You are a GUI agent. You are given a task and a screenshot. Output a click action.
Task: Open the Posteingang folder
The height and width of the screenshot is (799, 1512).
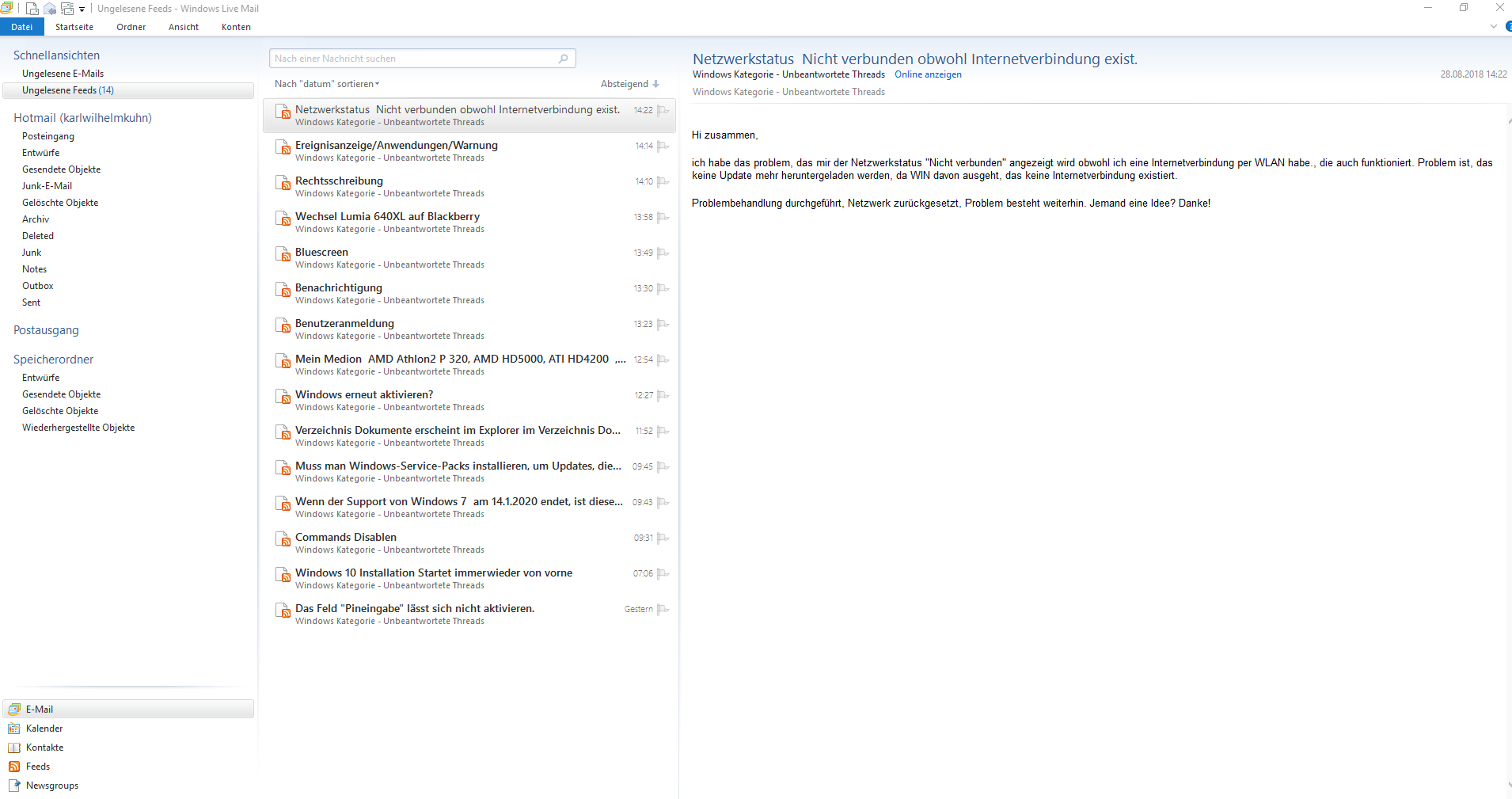48,136
